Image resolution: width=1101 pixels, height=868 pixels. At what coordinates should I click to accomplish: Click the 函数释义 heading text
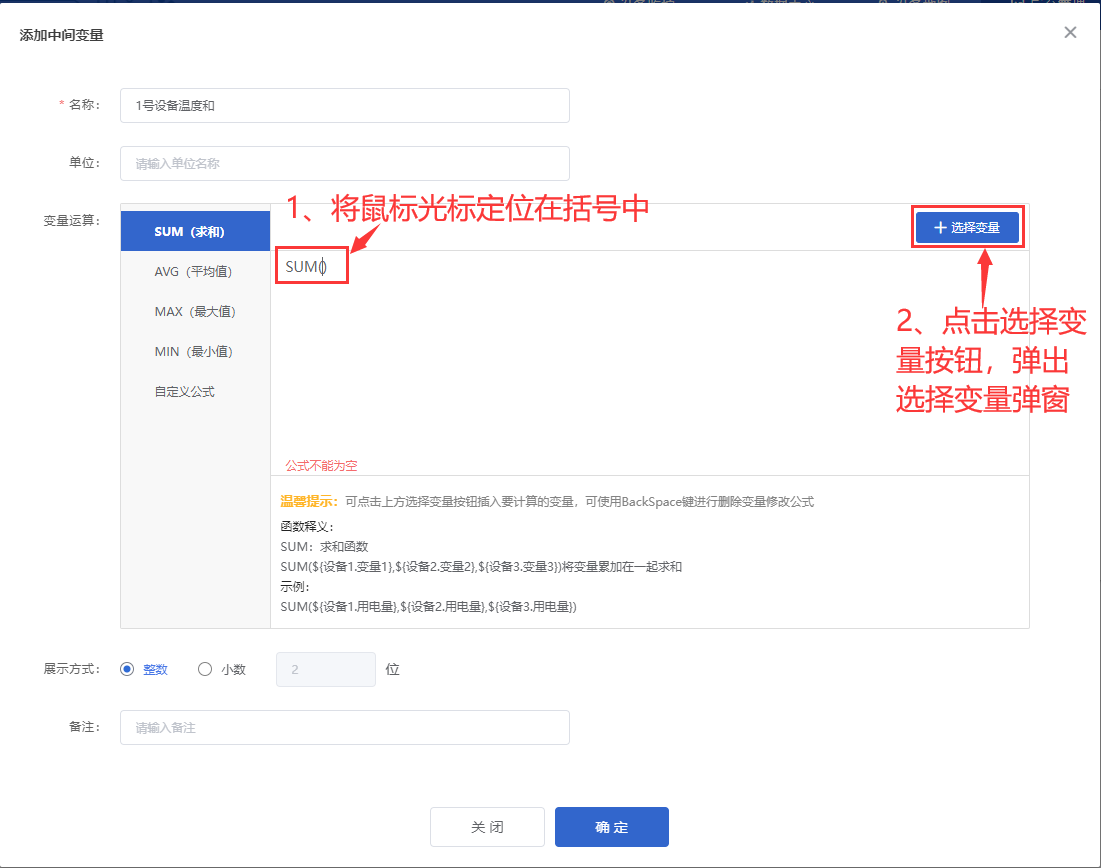[x=307, y=526]
